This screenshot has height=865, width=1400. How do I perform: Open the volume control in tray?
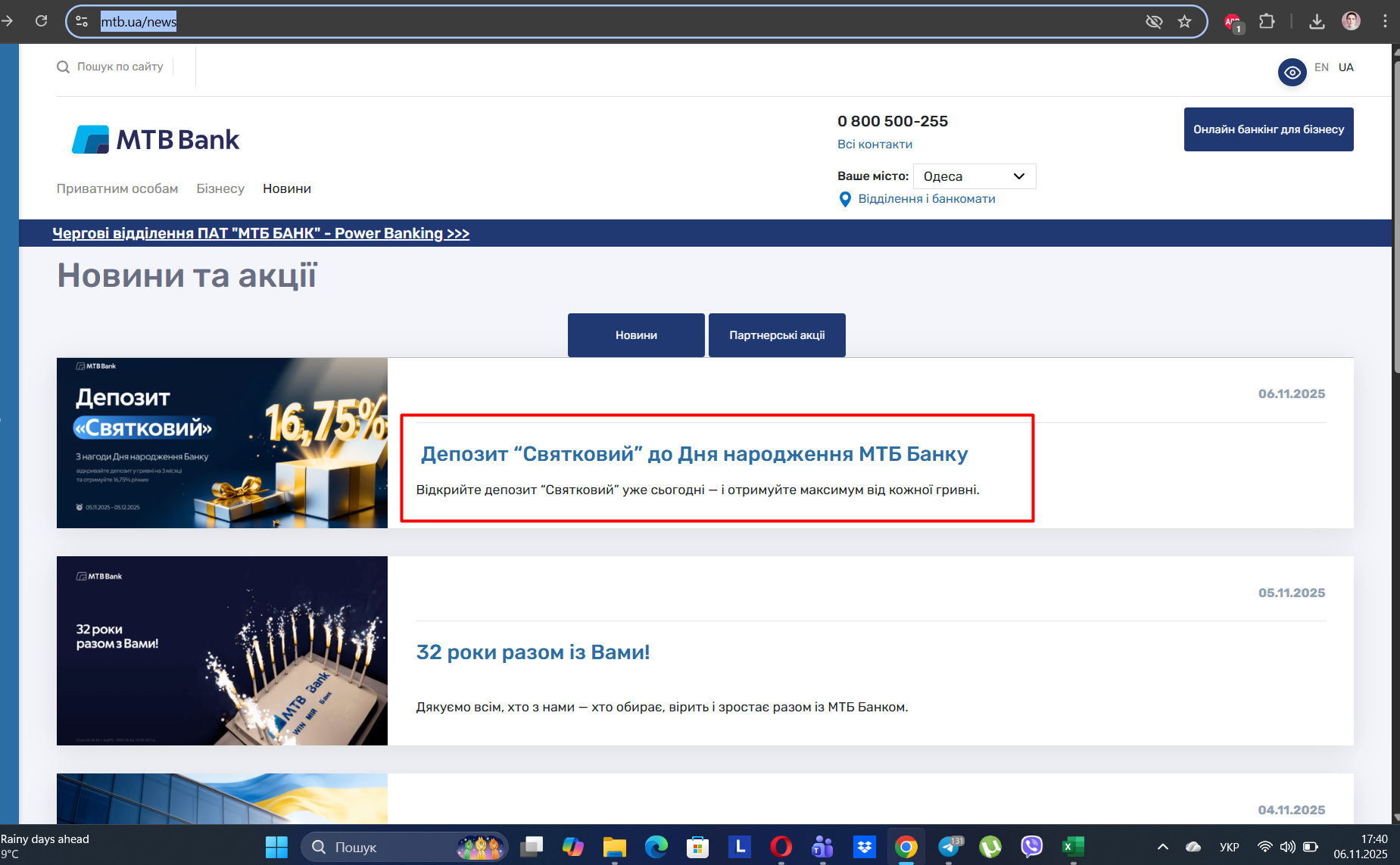click(x=1287, y=847)
